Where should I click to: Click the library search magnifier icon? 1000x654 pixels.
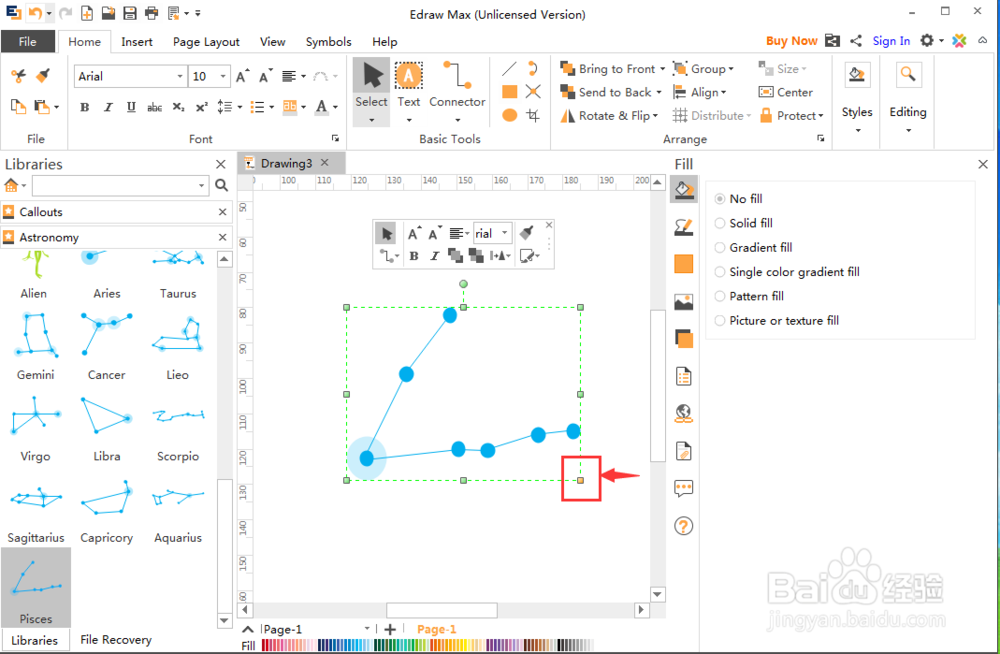tap(221, 185)
